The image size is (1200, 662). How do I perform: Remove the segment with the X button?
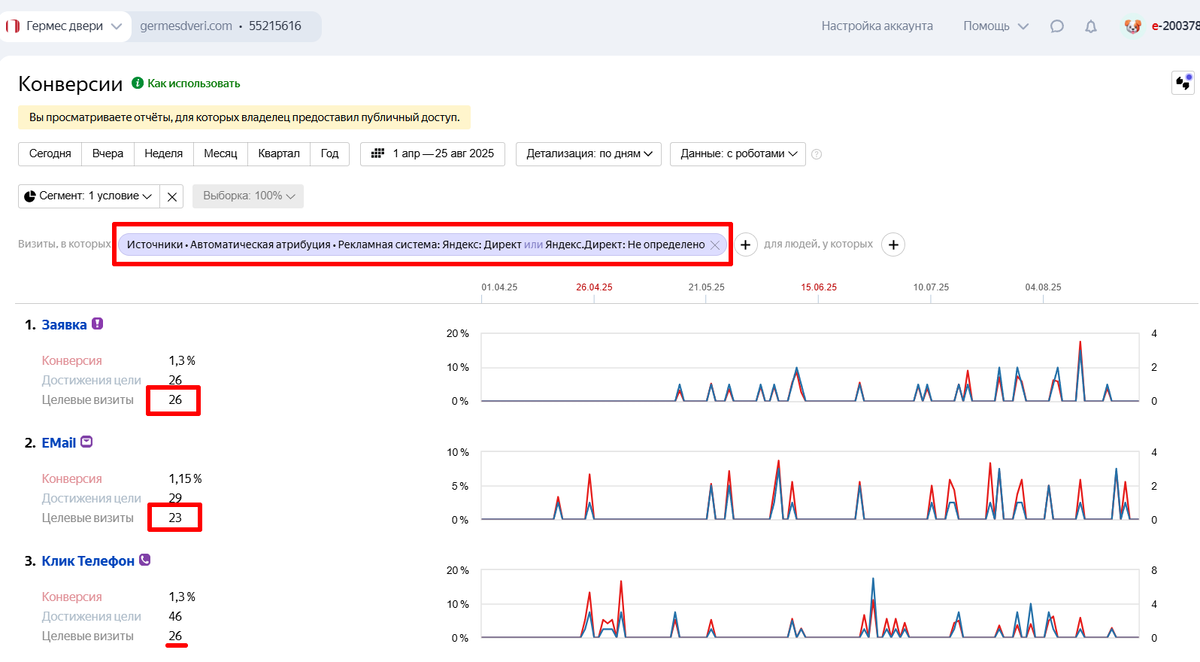point(172,196)
